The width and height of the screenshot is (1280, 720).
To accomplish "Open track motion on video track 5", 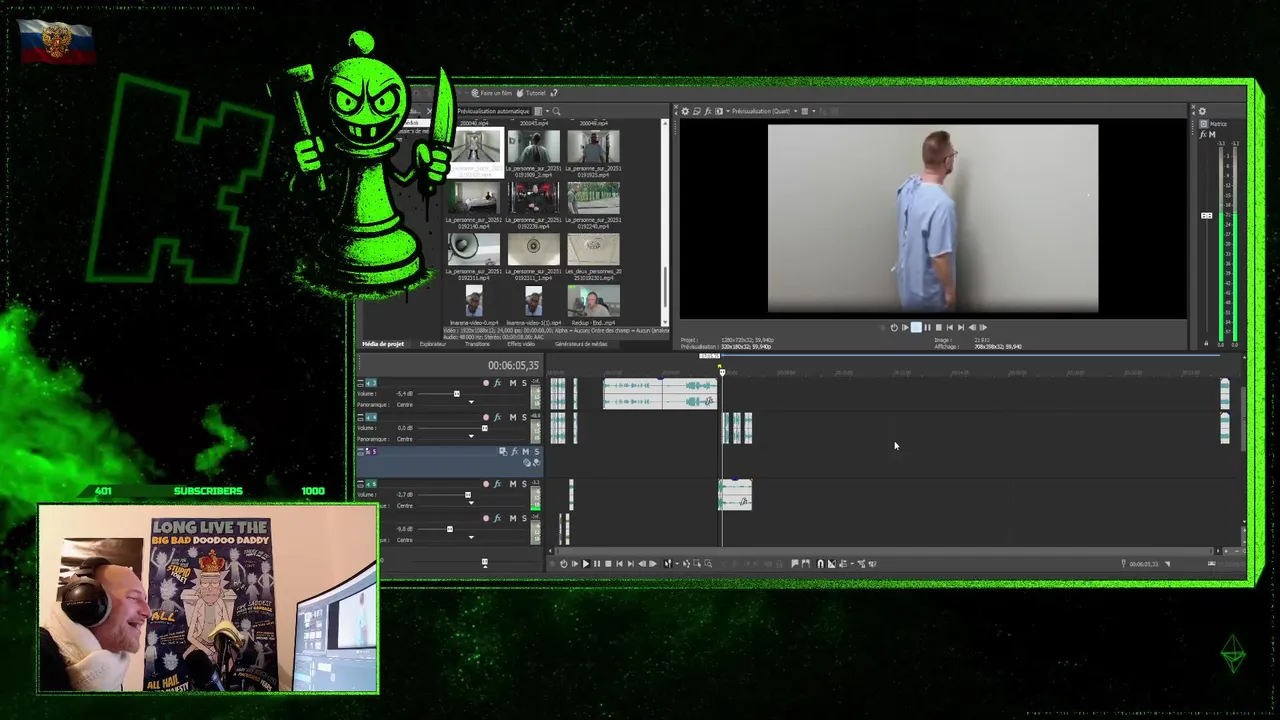I will (503, 452).
